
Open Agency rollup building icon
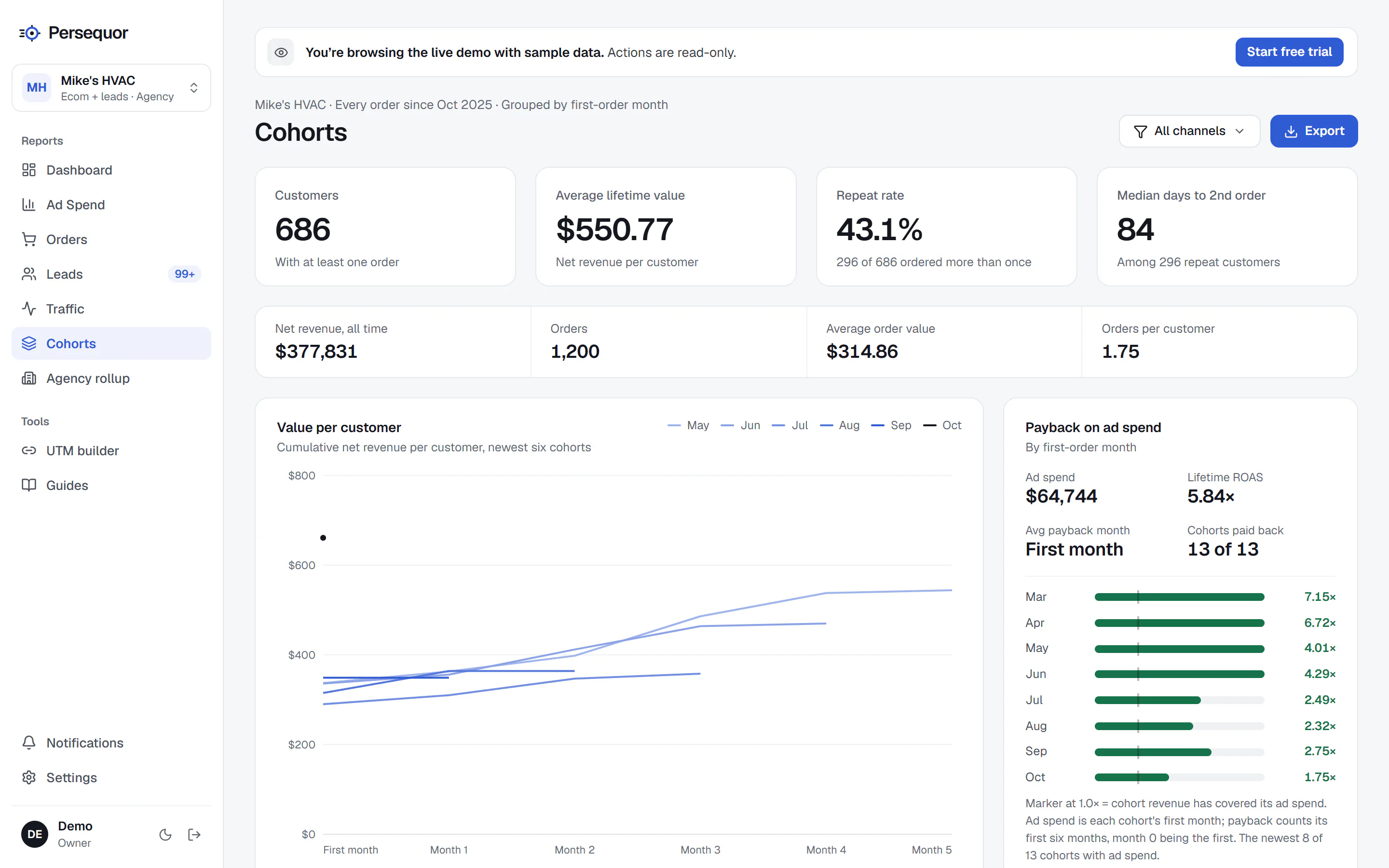pos(29,379)
